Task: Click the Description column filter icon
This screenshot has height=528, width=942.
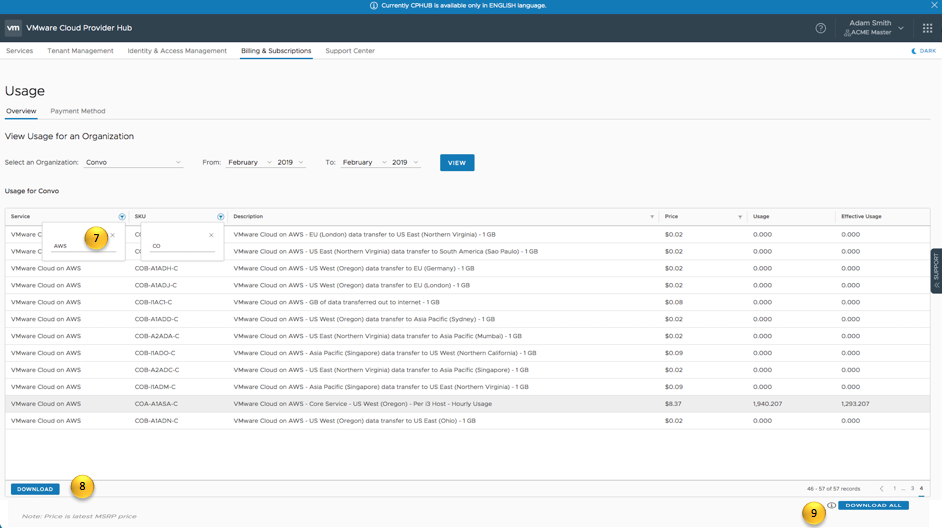Action: pos(652,217)
